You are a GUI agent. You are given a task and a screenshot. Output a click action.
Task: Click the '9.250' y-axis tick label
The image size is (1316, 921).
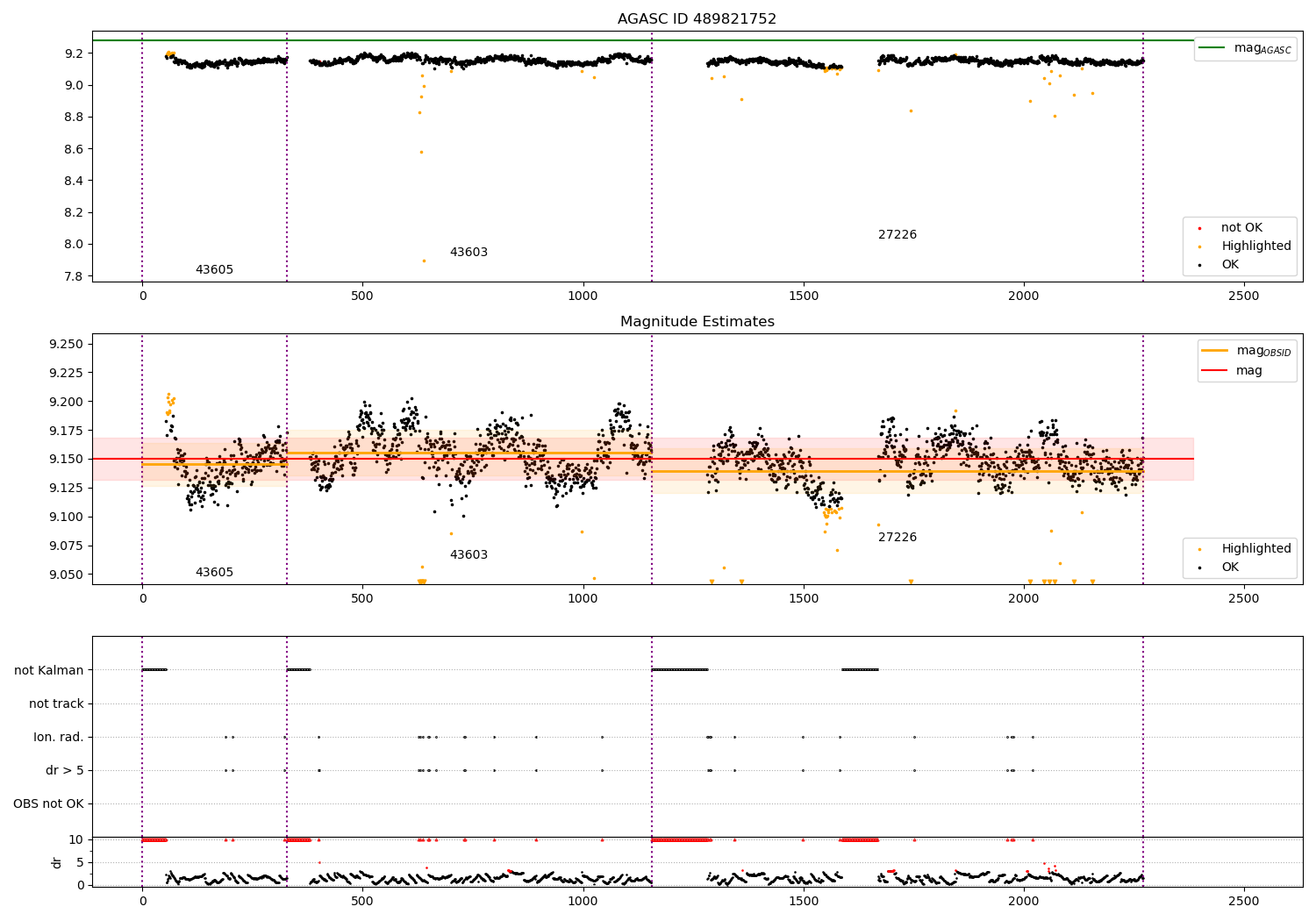coord(66,344)
